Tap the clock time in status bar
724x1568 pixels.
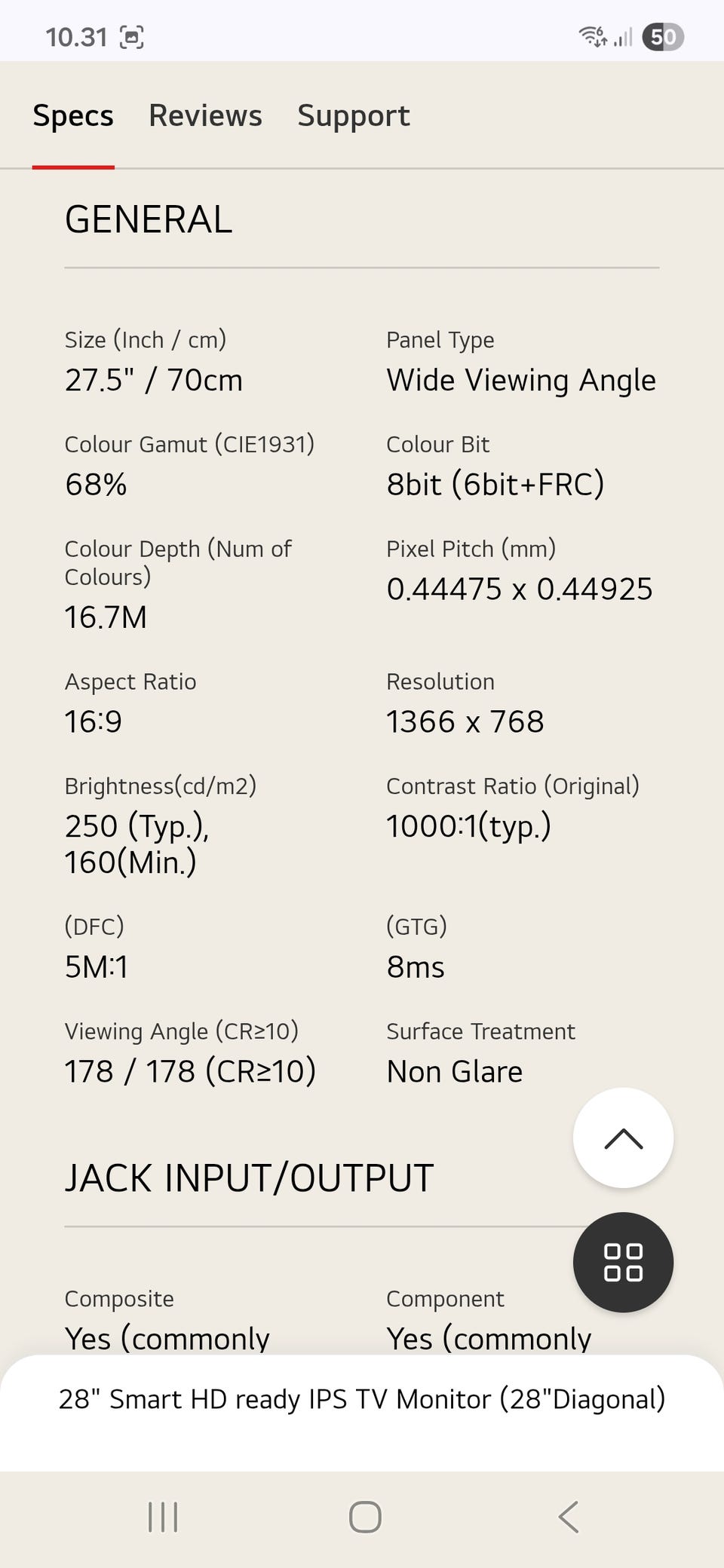76,37
